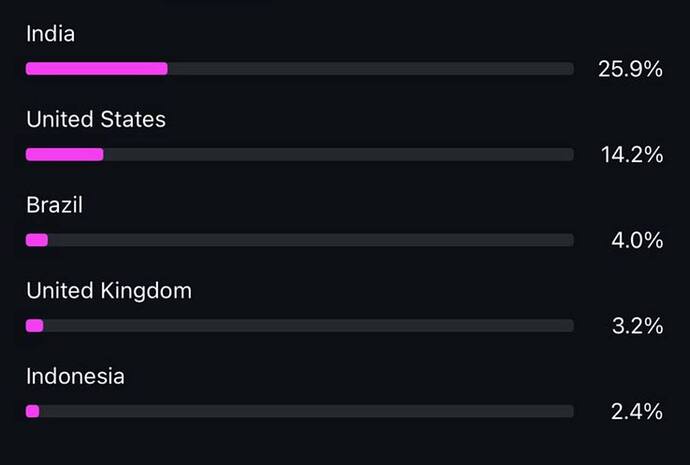
Task: Select the pink bar segment for Indonesia
Action: click(33, 411)
